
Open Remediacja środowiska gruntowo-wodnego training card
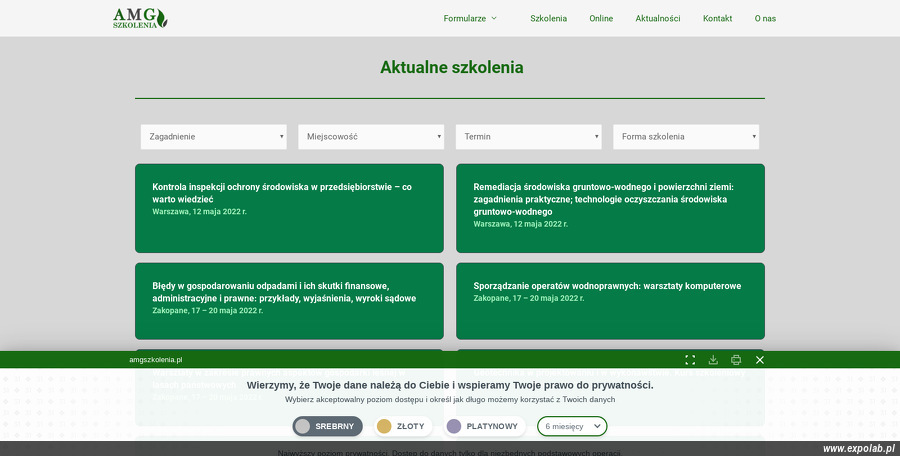click(610, 208)
